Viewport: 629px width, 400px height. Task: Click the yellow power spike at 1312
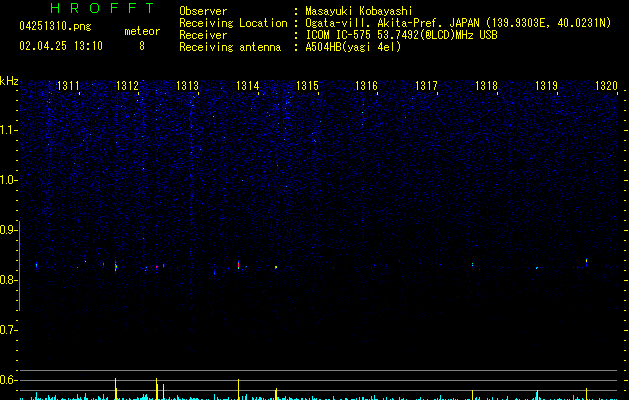click(x=116, y=389)
